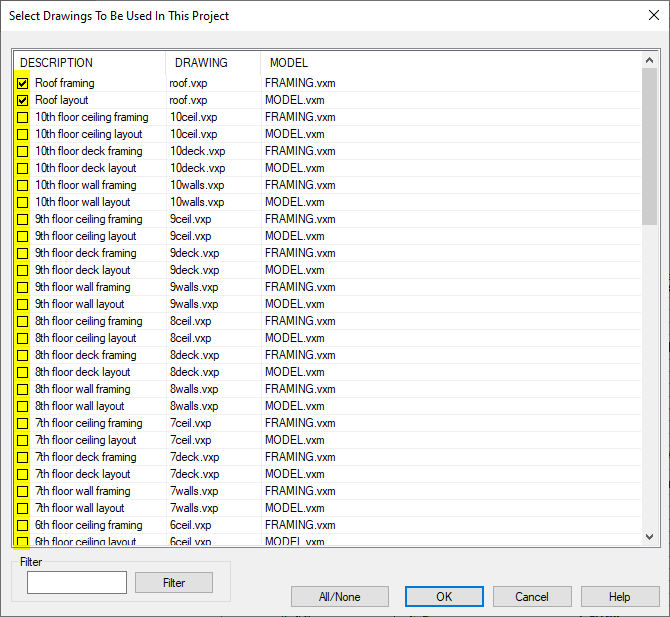The width and height of the screenshot is (670, 617).
Task: Tick the 6th floor ceiling framing checkbox
Action: tap(22, 526)
